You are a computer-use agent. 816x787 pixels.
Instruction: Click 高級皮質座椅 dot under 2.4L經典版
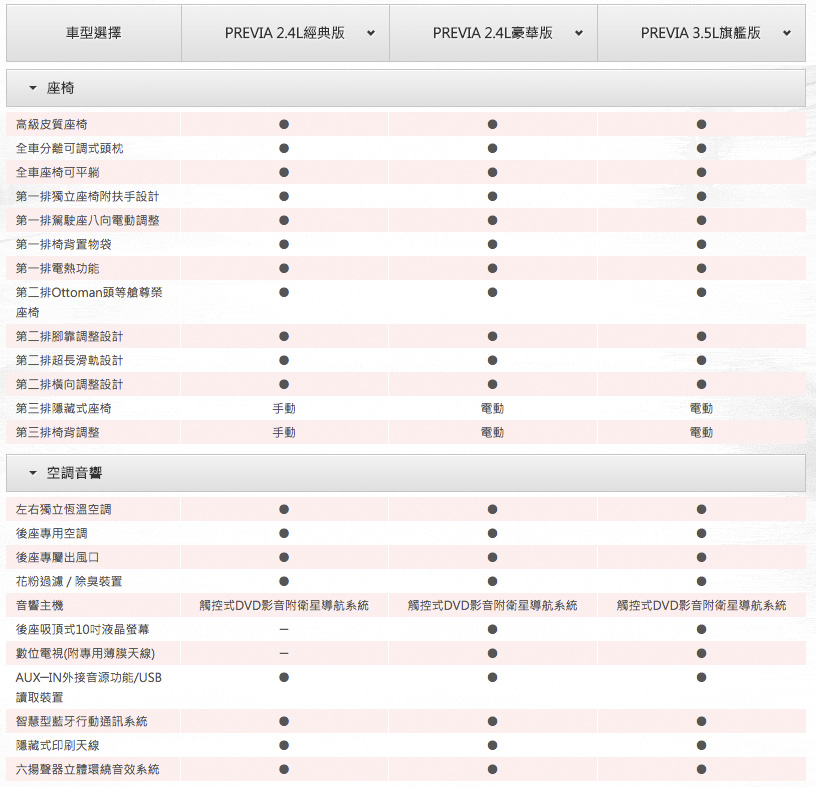click(284, 124)
